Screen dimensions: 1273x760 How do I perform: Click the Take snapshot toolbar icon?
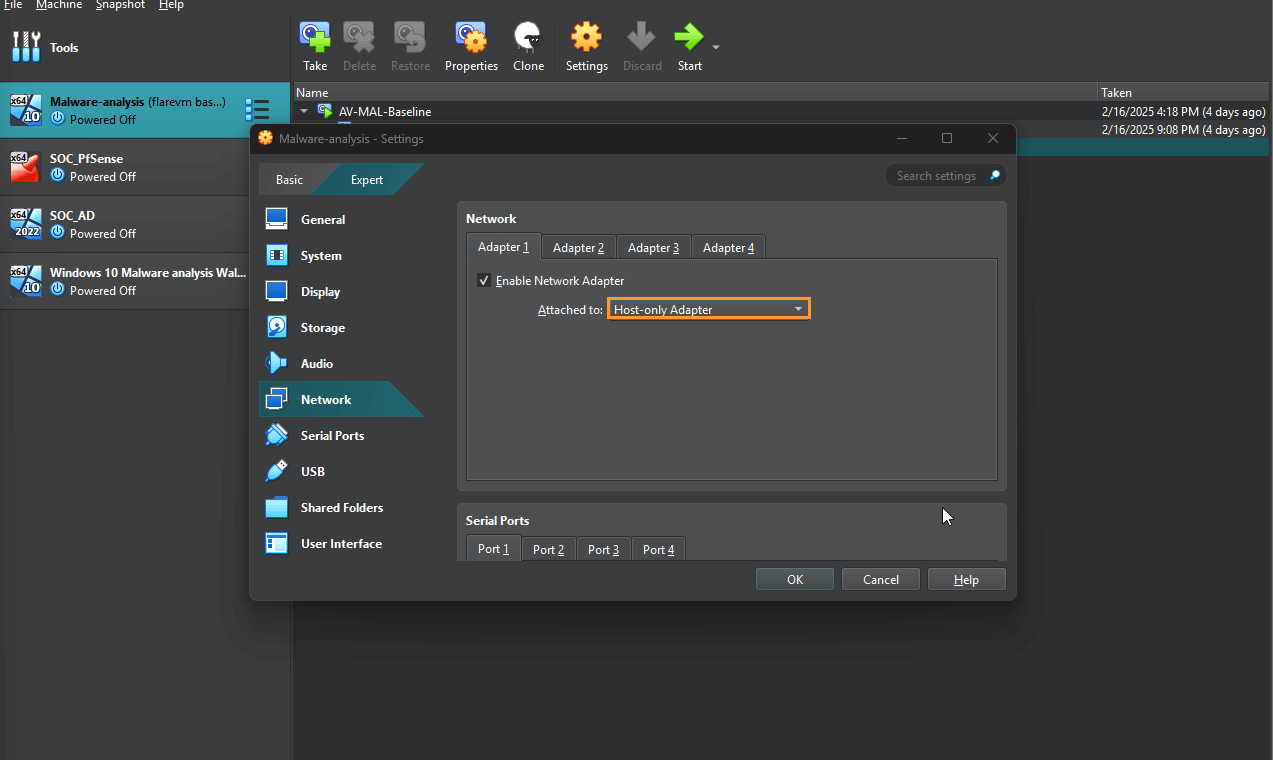pos(315,38)
